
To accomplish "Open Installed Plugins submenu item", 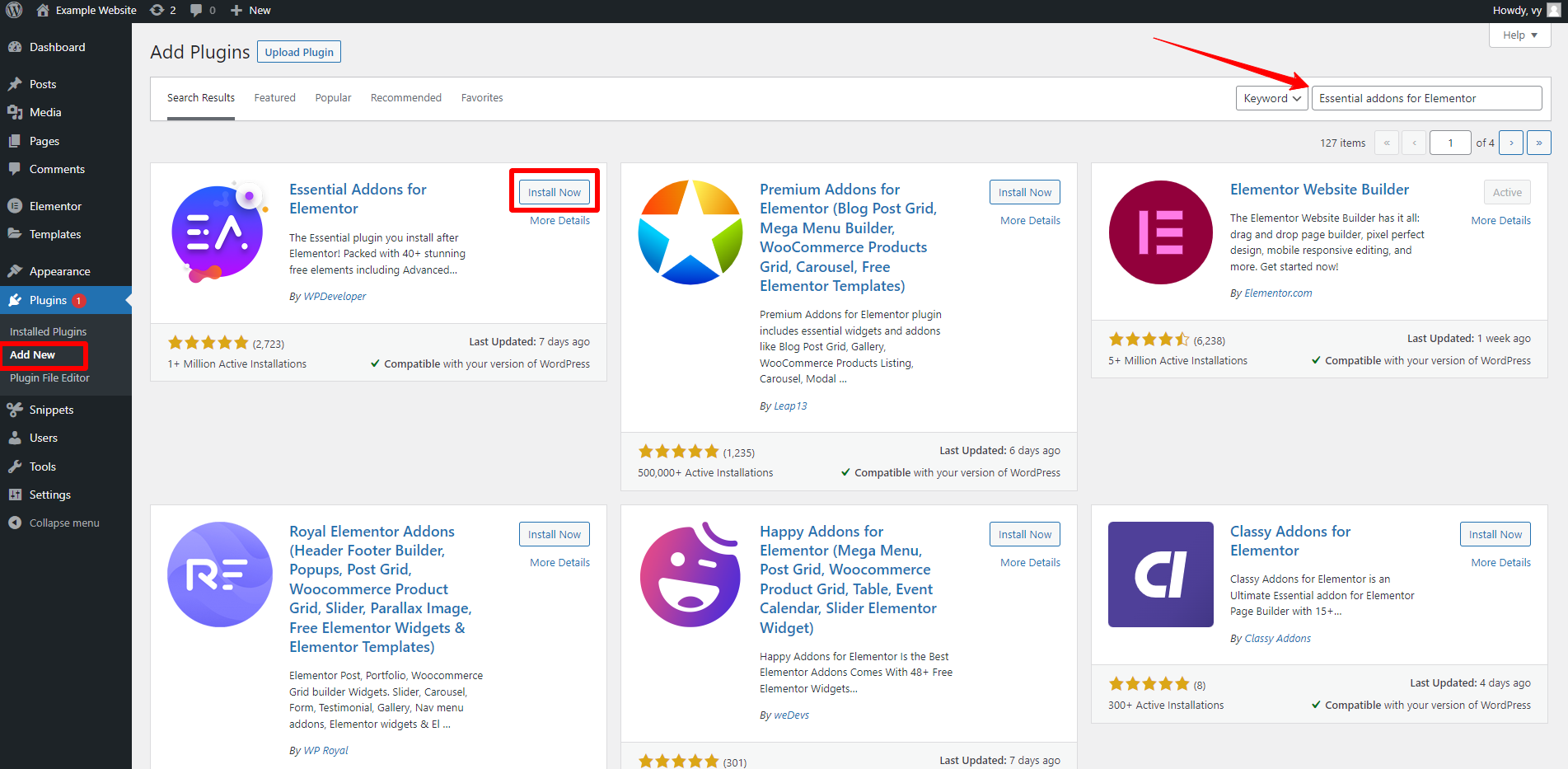I will tap(48, 331).
